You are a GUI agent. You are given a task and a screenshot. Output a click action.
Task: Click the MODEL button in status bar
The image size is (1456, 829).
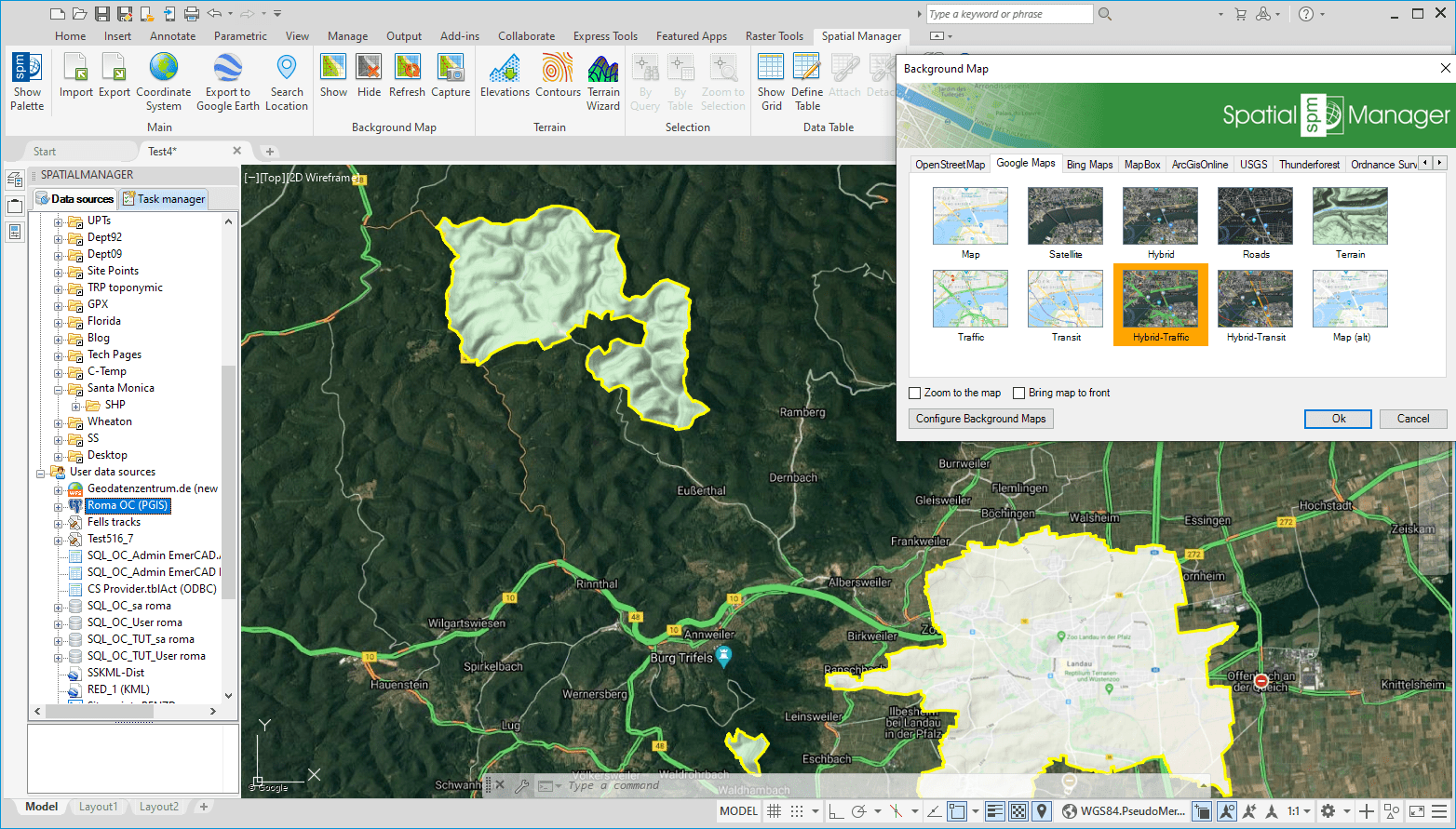738,811
